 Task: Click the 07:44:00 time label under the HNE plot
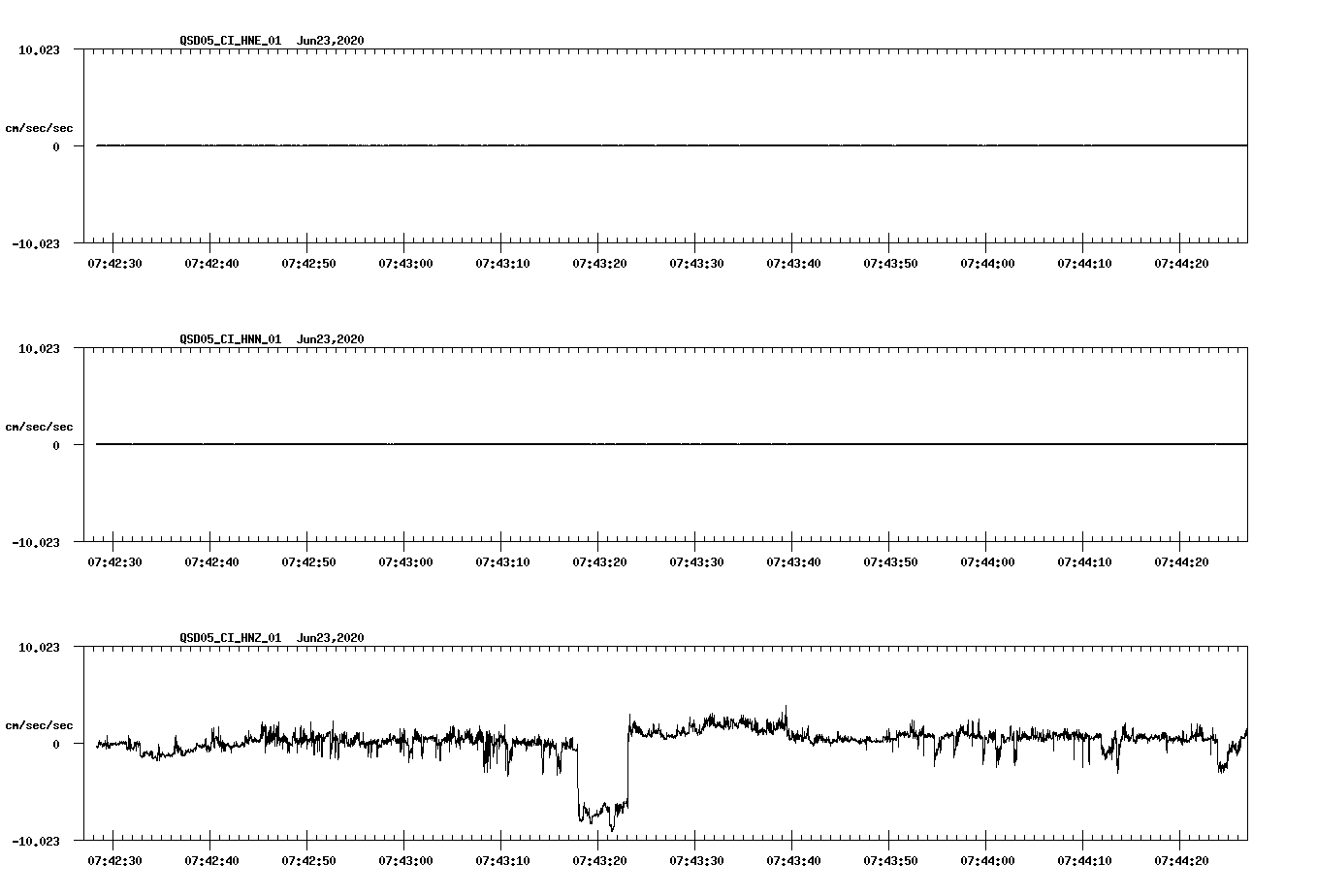coord(987,263)
